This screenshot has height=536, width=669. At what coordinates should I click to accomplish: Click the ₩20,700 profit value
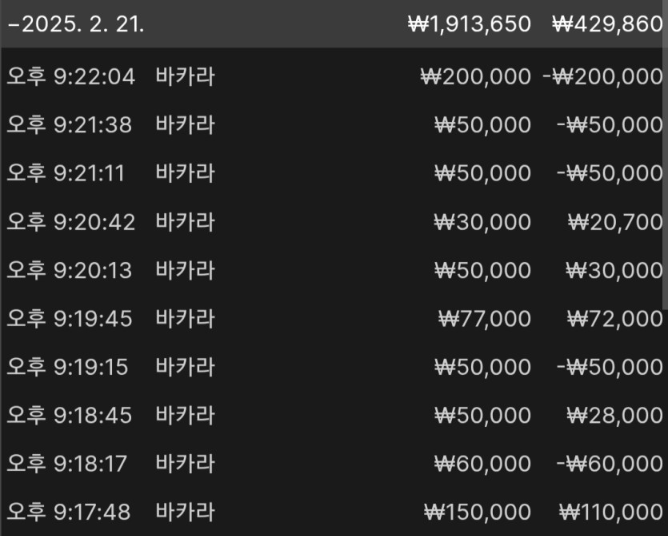point(614,221)
